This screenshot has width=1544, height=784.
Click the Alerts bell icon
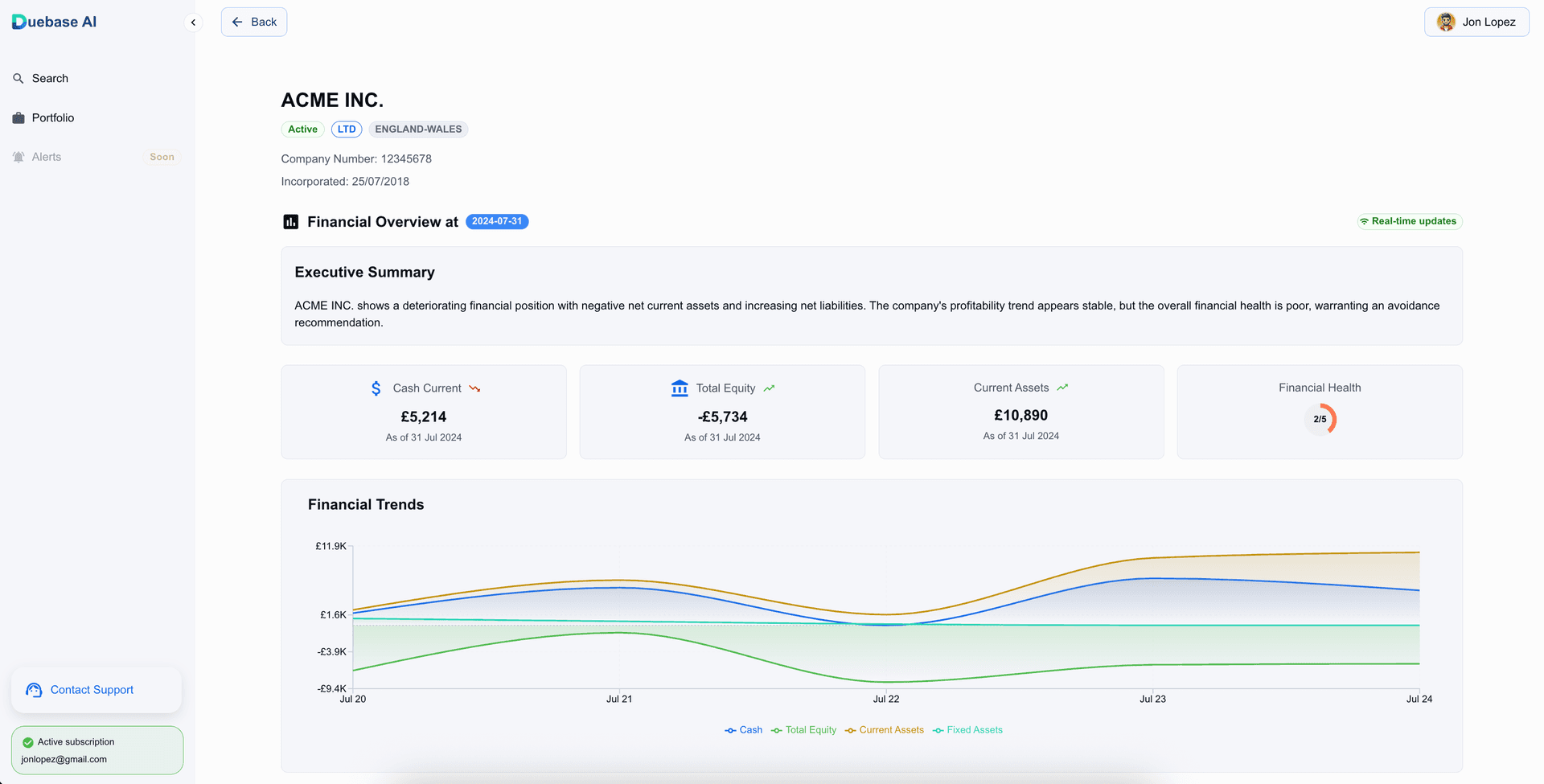click(18, 156)
